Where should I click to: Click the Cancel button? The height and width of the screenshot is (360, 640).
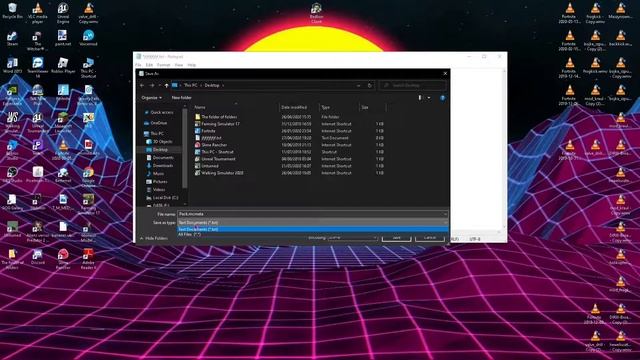point(430,238)
